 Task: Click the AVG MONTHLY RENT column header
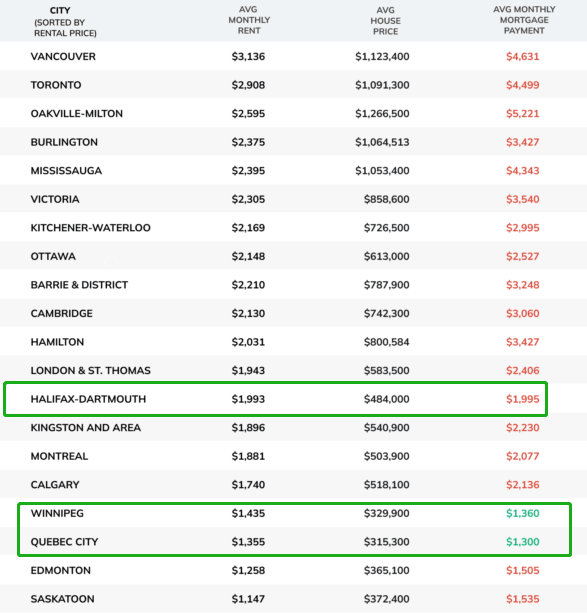point(249,20)
